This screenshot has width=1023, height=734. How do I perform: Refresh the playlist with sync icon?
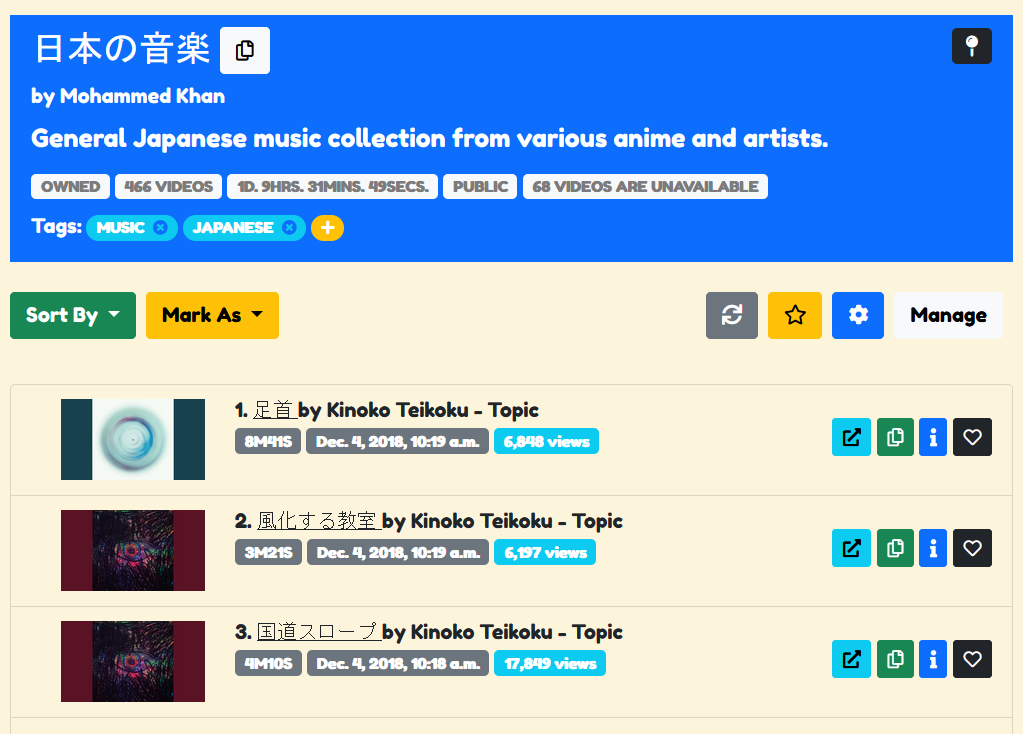[x=731, y=315]
